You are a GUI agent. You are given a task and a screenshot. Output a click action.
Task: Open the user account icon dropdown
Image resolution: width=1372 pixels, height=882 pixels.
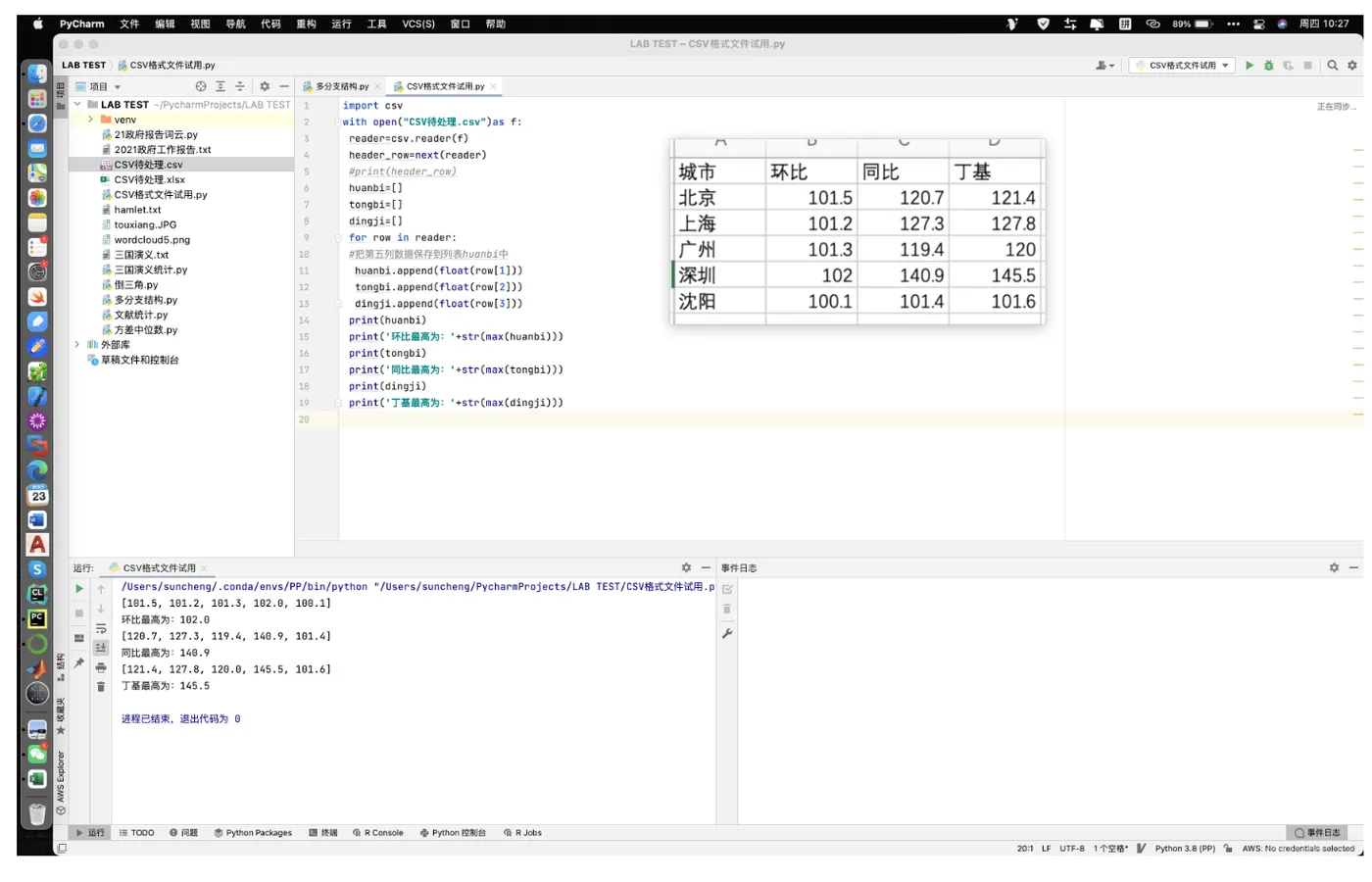[1104, 66]
